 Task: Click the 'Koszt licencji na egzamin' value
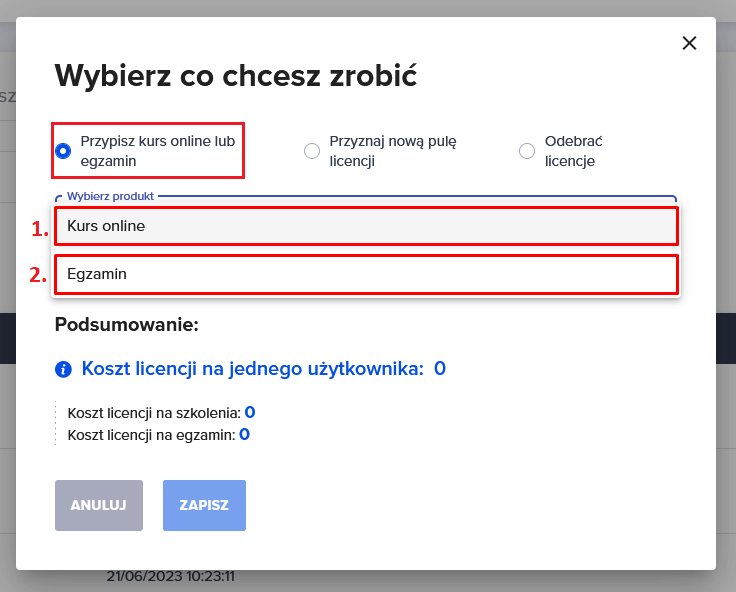click(244, 434)
